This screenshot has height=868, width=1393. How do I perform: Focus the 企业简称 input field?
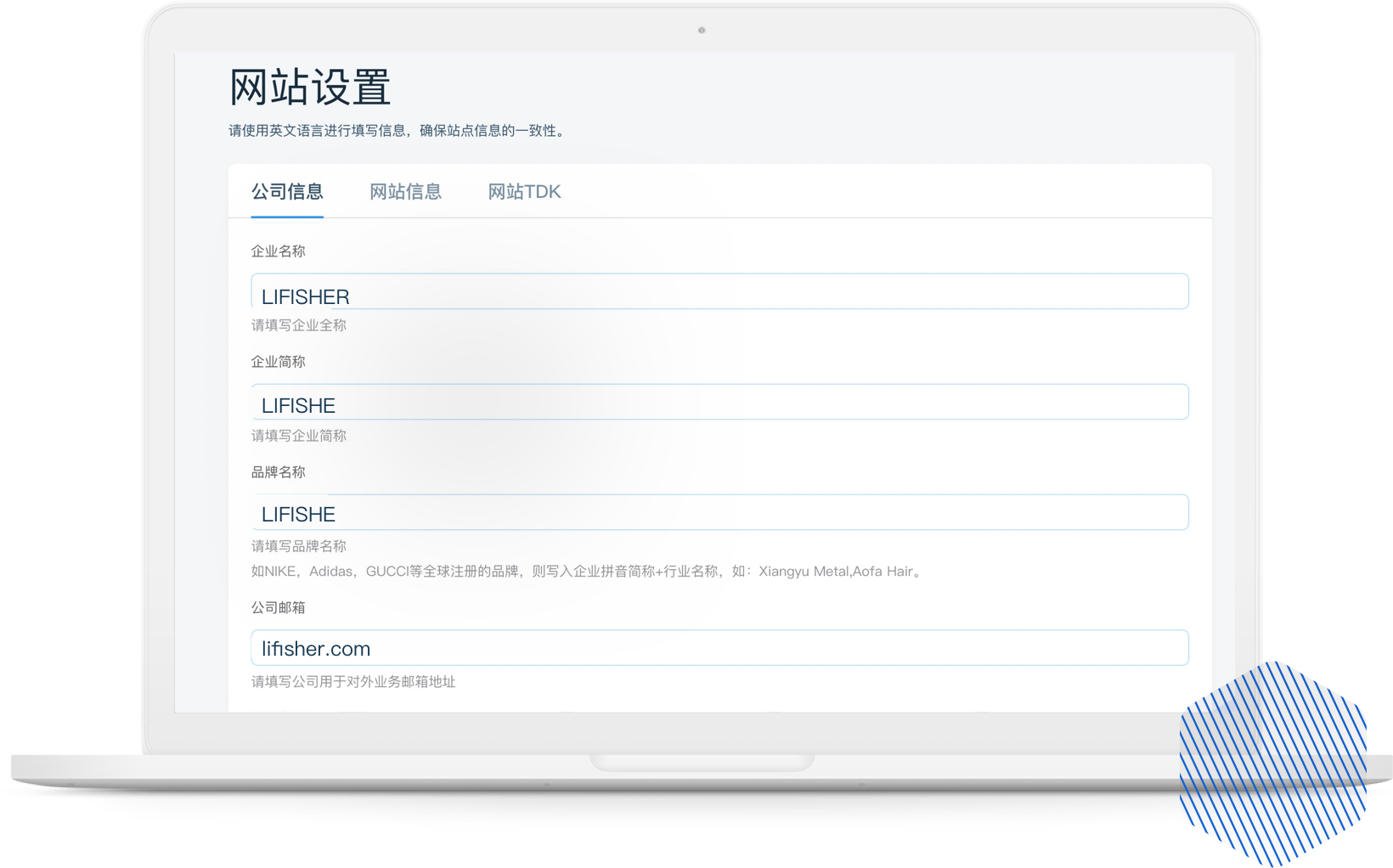click(x=719, y=403)
